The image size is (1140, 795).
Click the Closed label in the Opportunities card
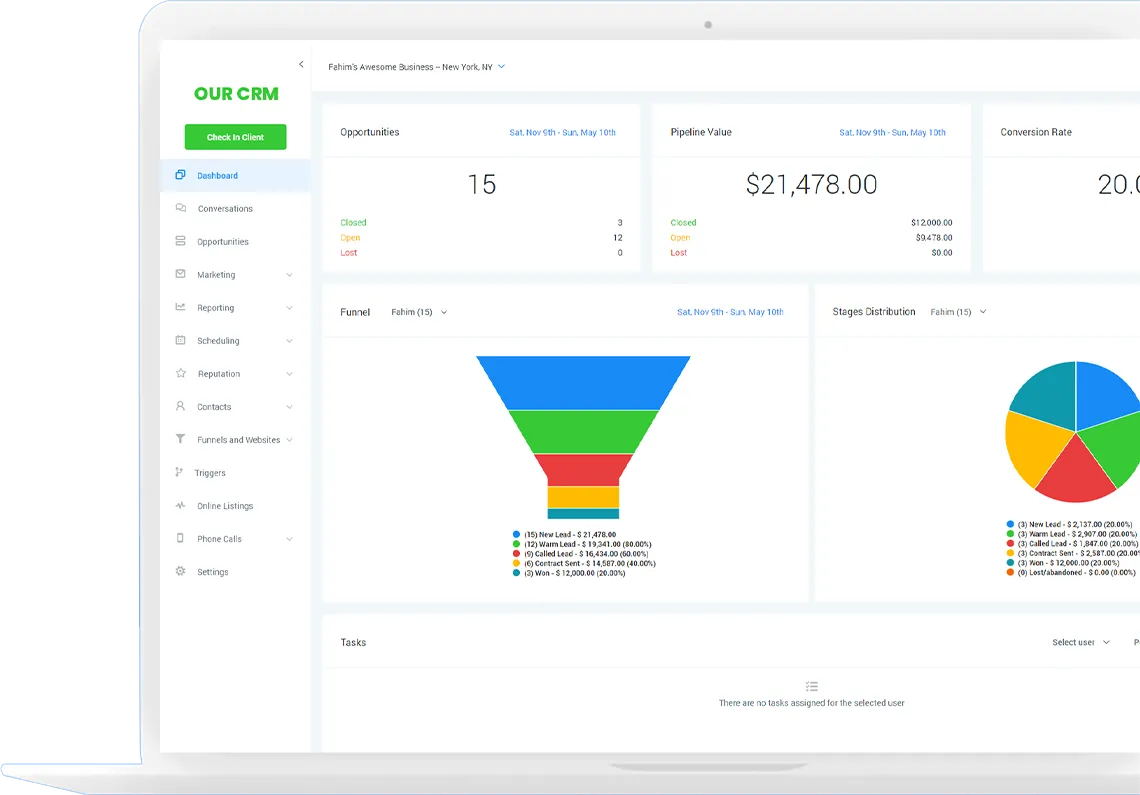(x=353, y=223)
